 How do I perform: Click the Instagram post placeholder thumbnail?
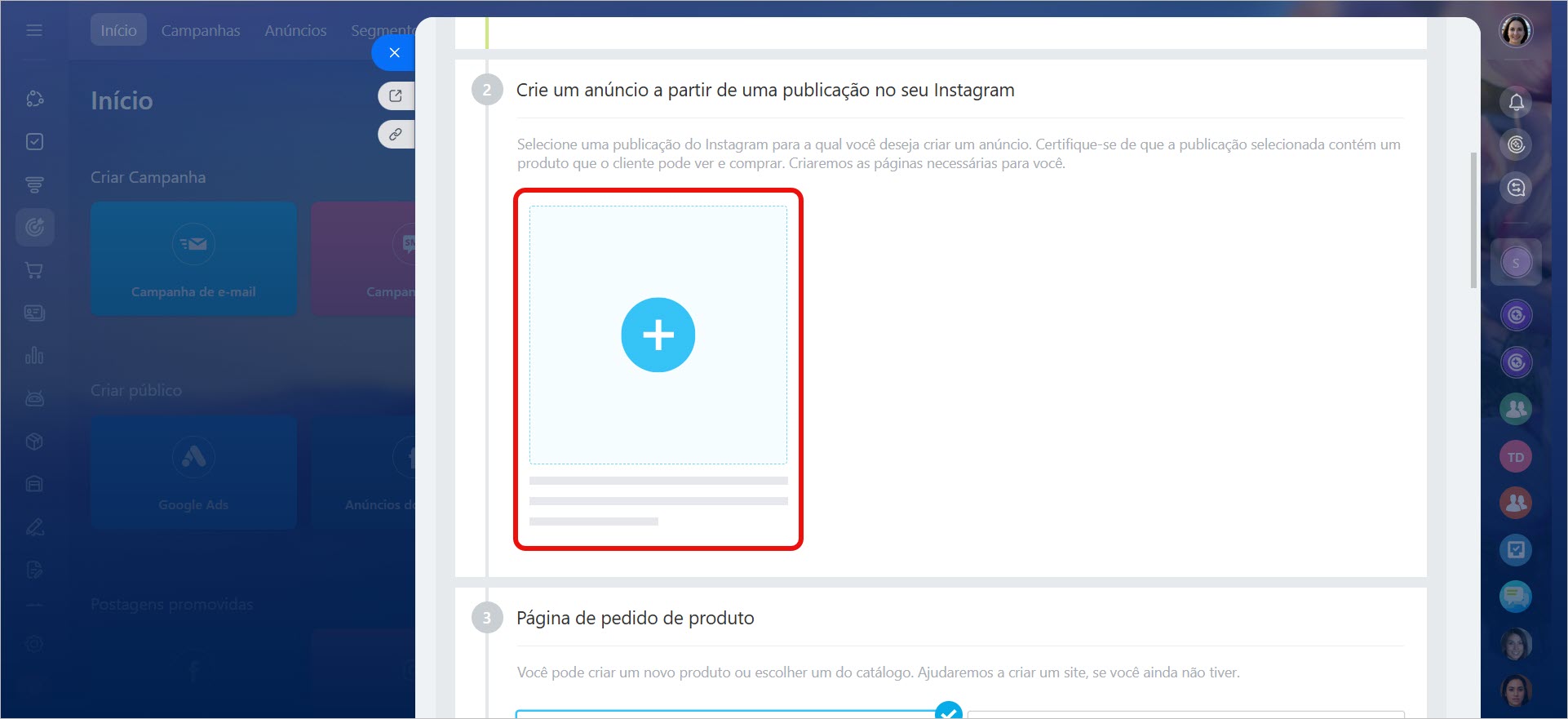[x=658, y=335]
